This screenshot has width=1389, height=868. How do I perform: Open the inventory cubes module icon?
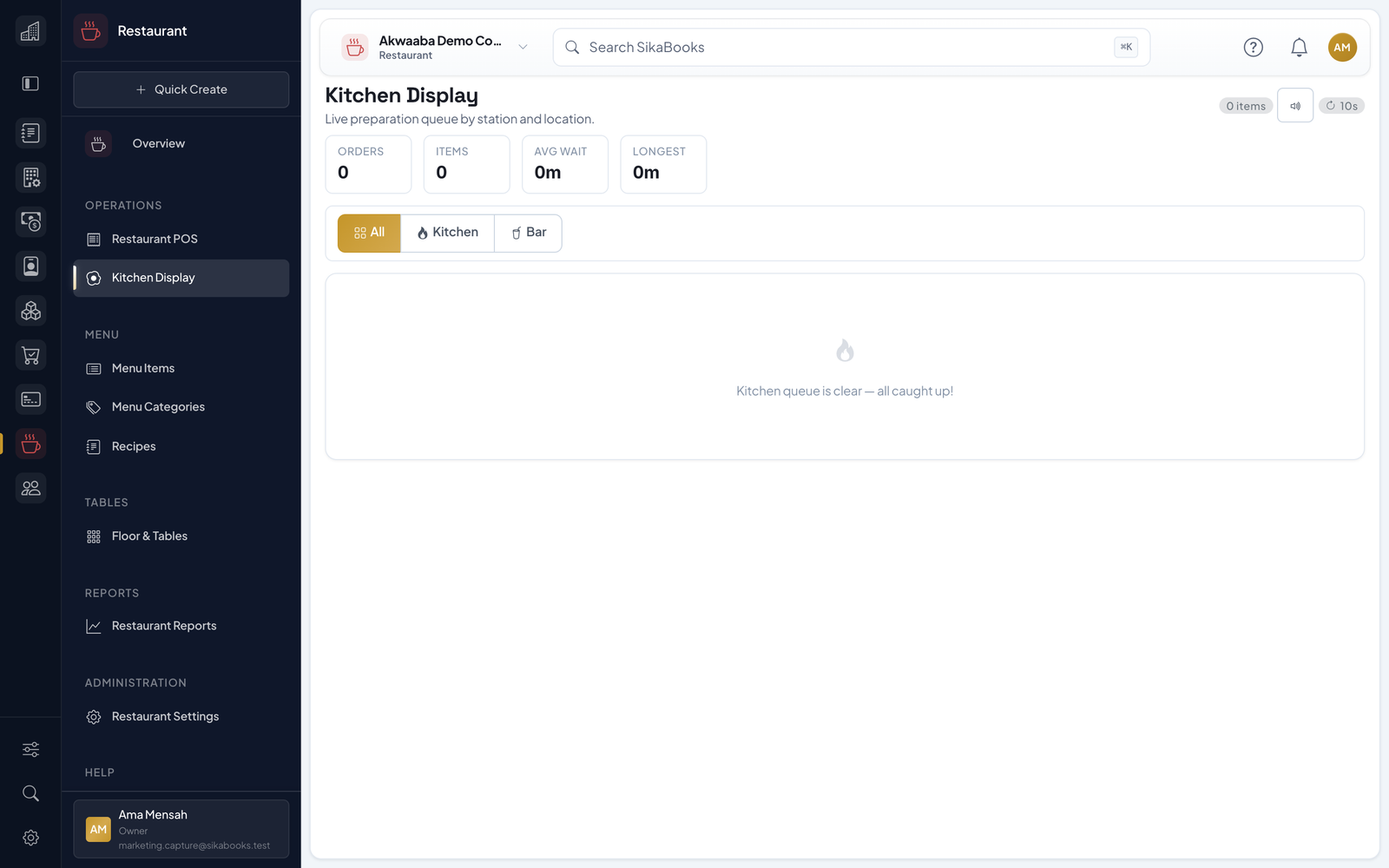[30, 311]
